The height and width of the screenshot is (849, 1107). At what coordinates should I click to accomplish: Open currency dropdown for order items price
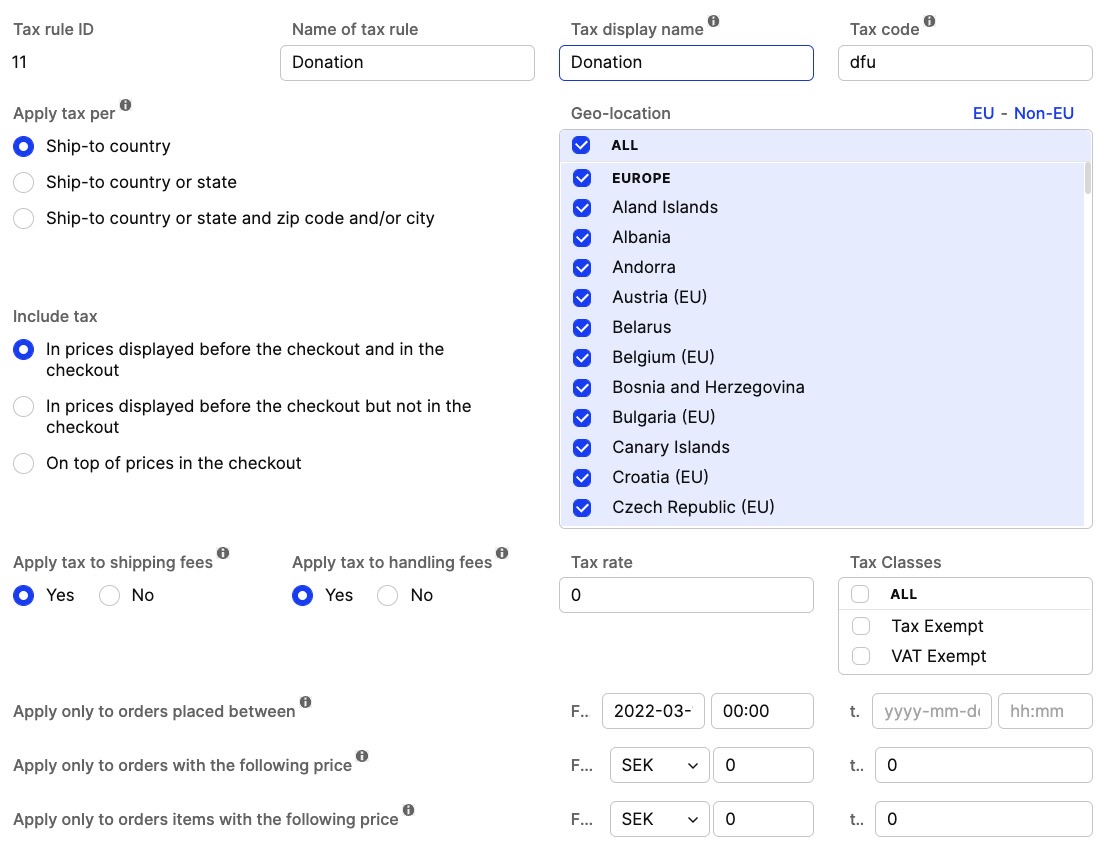point(659,819)
